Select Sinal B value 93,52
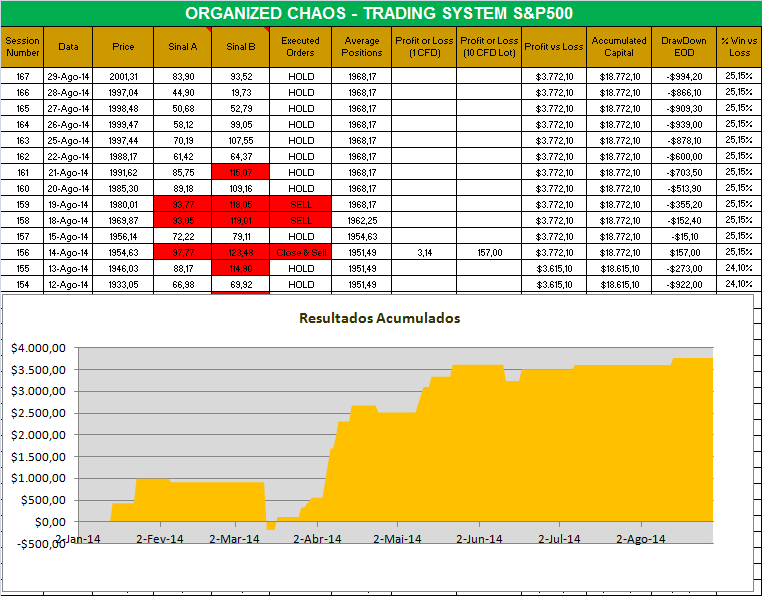 [x=241, y=76]
